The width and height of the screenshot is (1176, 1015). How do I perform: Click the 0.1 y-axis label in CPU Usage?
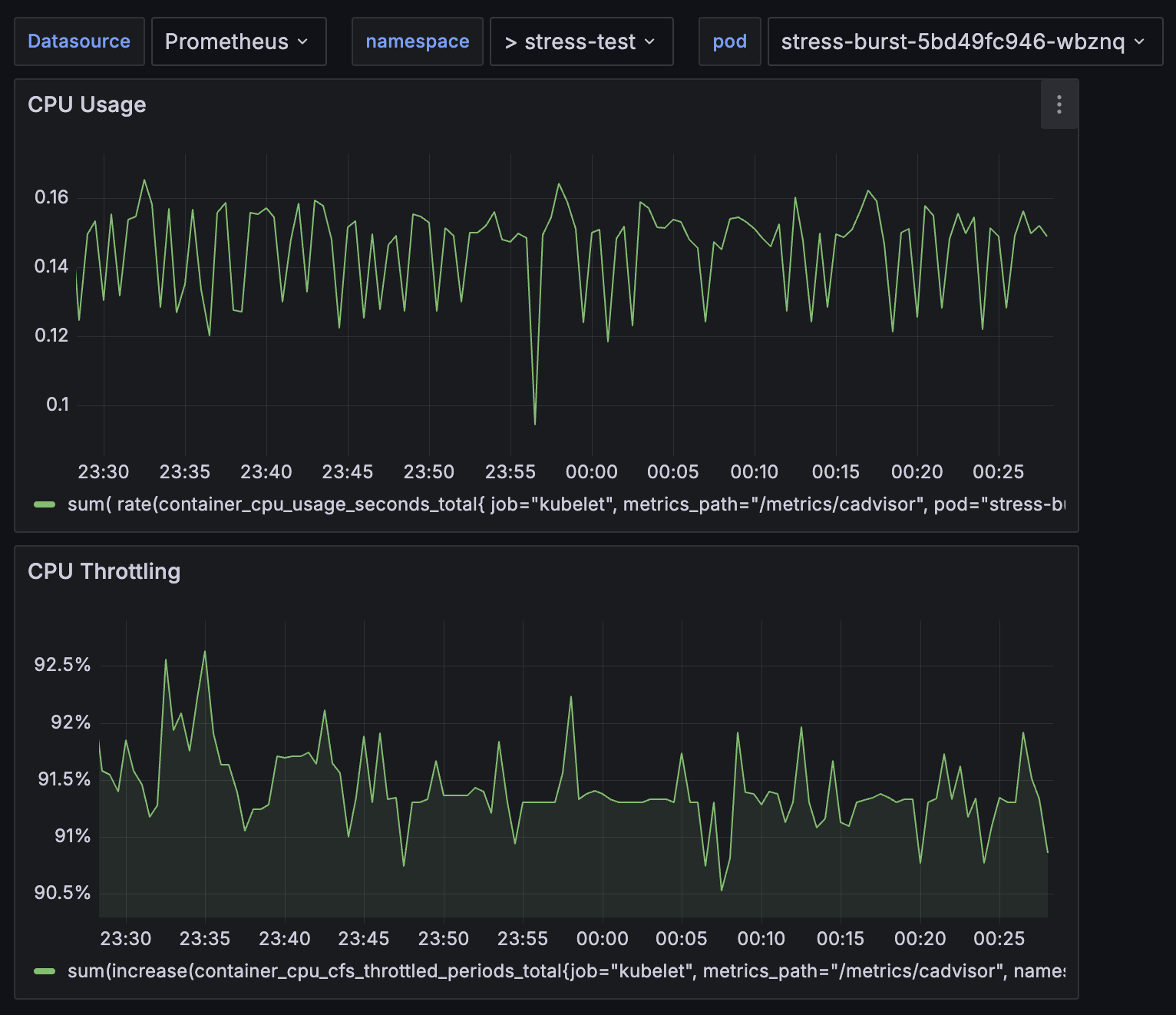[x=58, y=405]
